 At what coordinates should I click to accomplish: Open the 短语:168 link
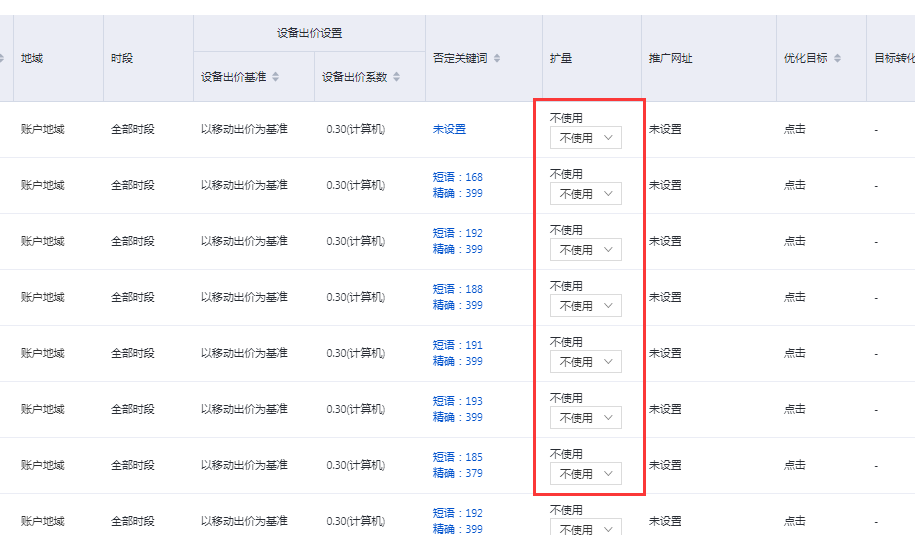coord(458,177)
